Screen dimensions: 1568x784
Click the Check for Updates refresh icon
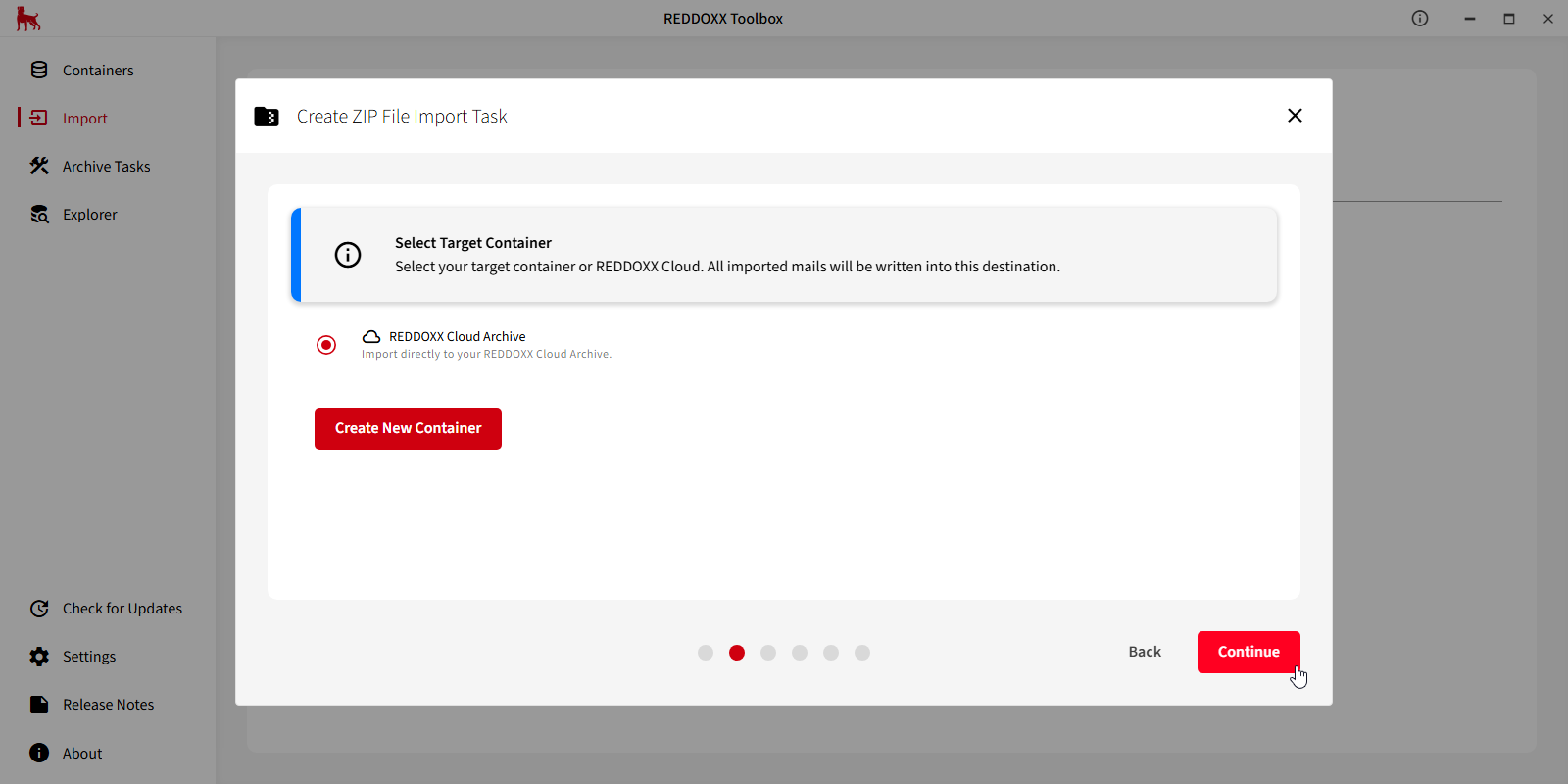[x=39, y=609]
